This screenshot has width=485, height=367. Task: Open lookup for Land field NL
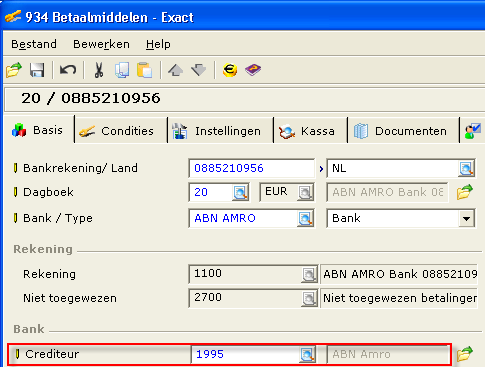point(466,169)
